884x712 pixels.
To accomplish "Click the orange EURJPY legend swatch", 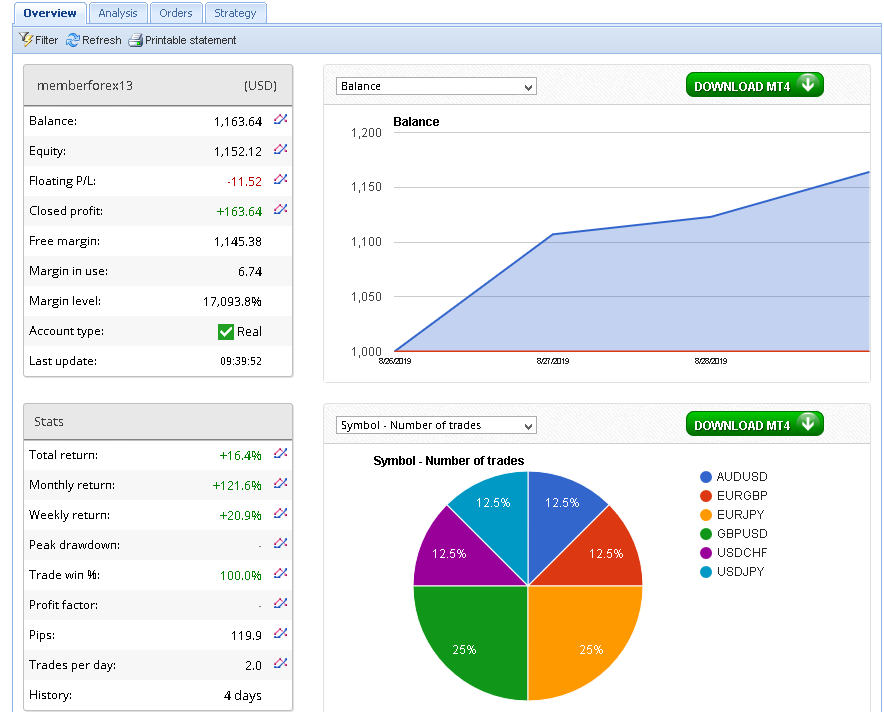I will point(706,515).
